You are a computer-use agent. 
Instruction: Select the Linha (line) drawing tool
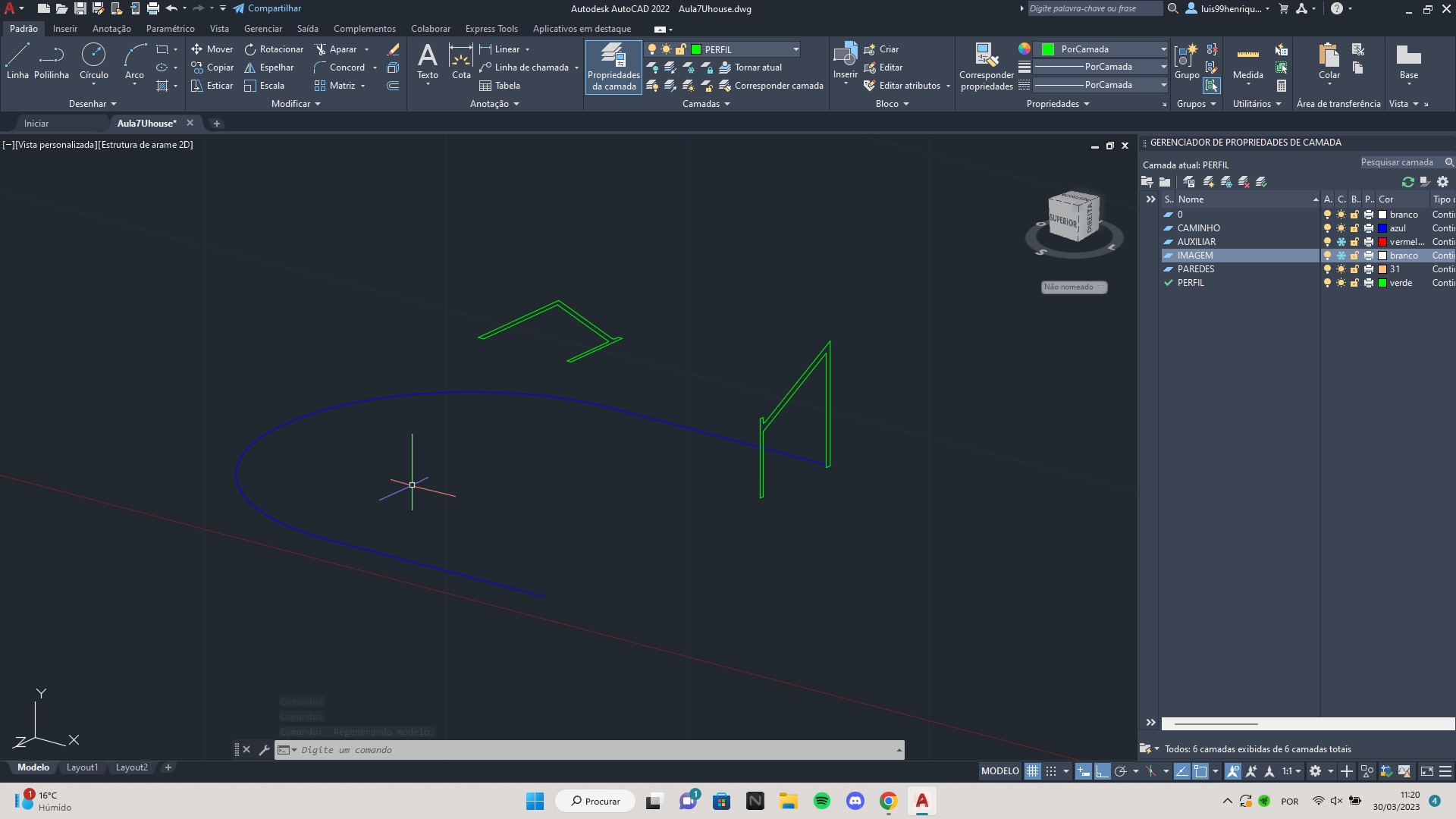[x=17, y=61]
